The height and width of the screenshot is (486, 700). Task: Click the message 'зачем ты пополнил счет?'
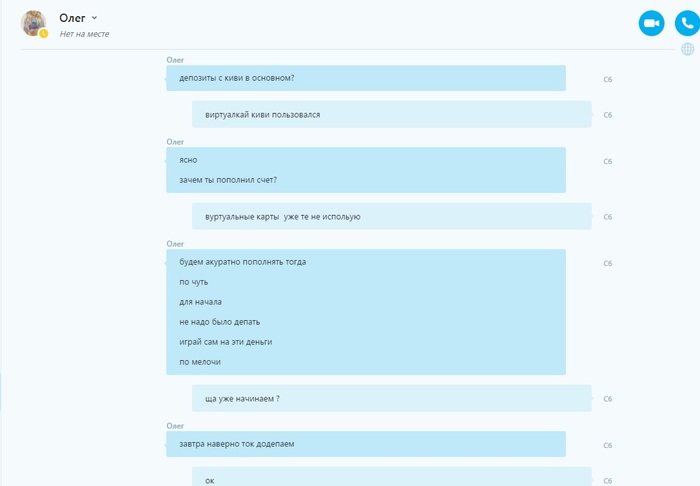click(228, 180)
